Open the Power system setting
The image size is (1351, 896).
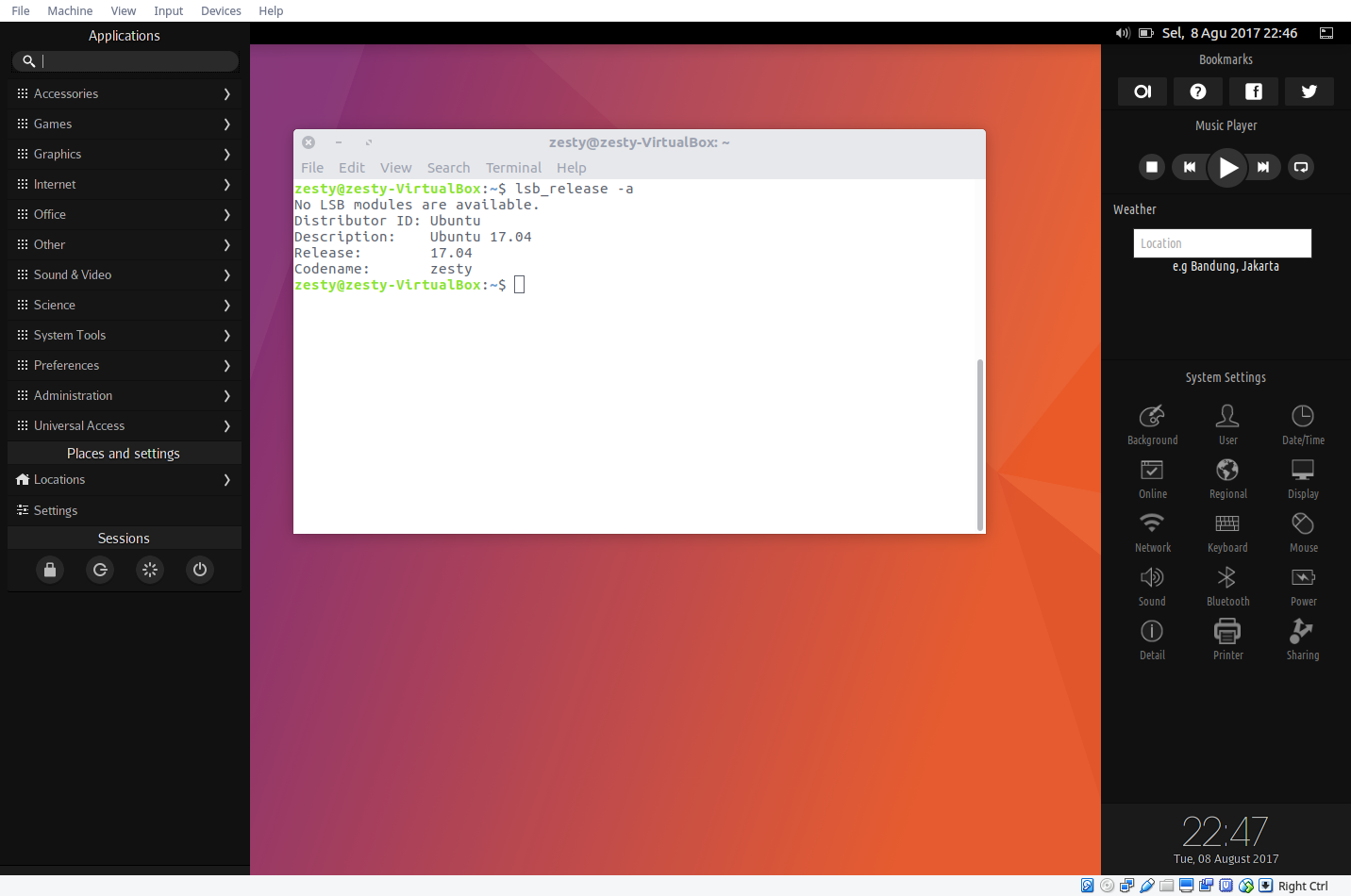pyautogui.click(x=1303, y=586)
